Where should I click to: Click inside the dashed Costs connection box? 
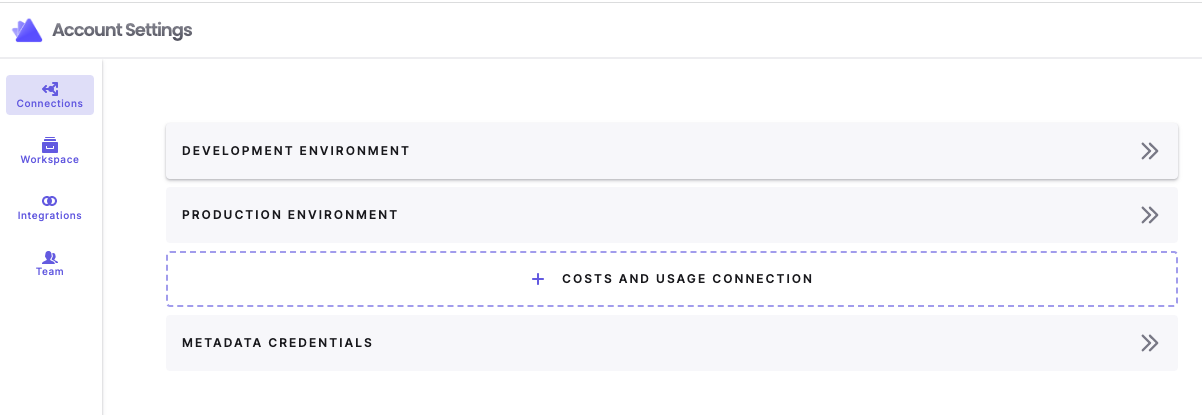(x=950, y=279)
